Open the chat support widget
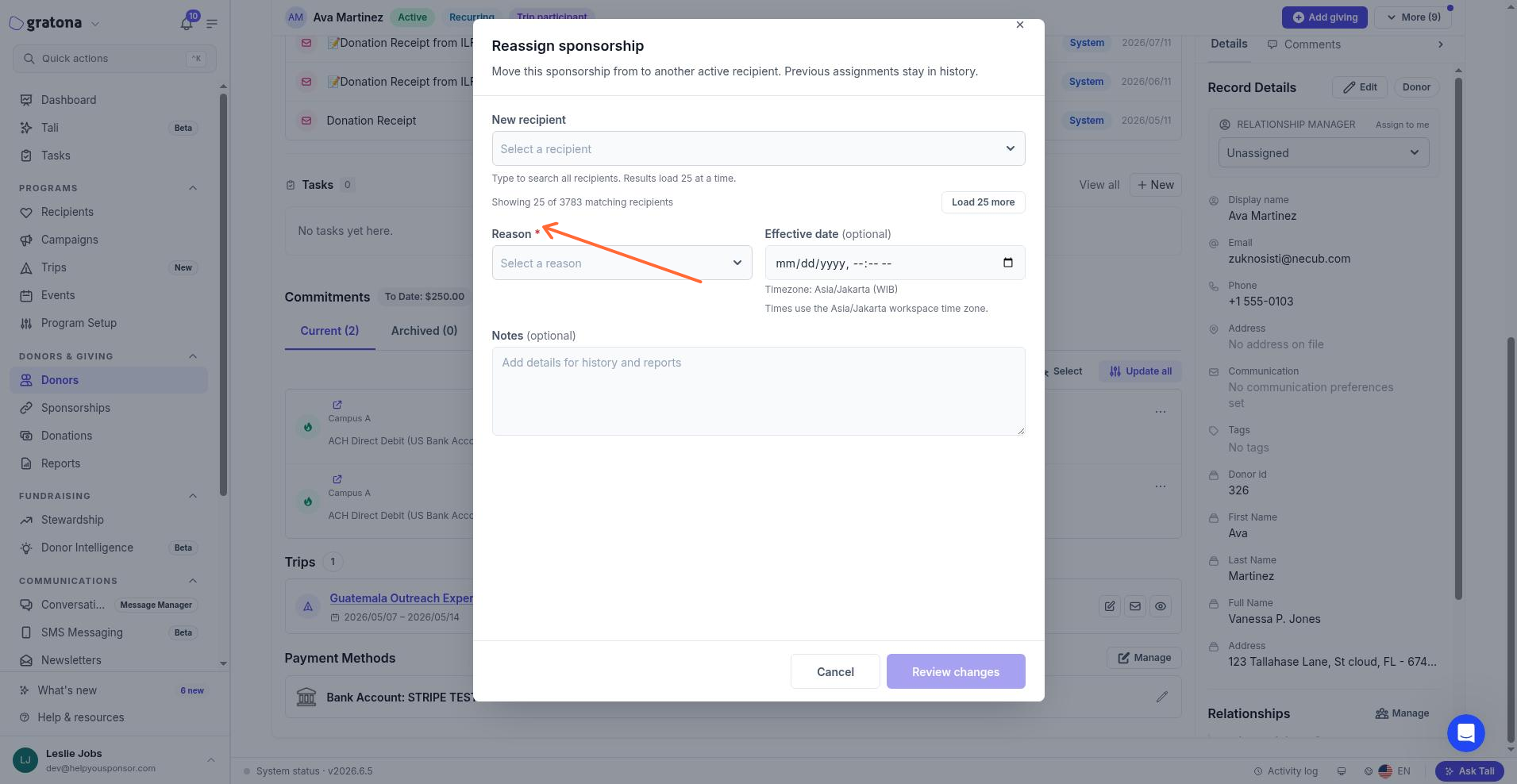 (x=1465, y=732)
